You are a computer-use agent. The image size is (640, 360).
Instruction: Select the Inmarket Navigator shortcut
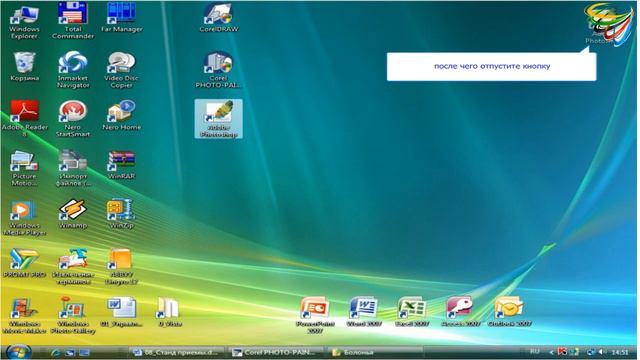(73, 70)
